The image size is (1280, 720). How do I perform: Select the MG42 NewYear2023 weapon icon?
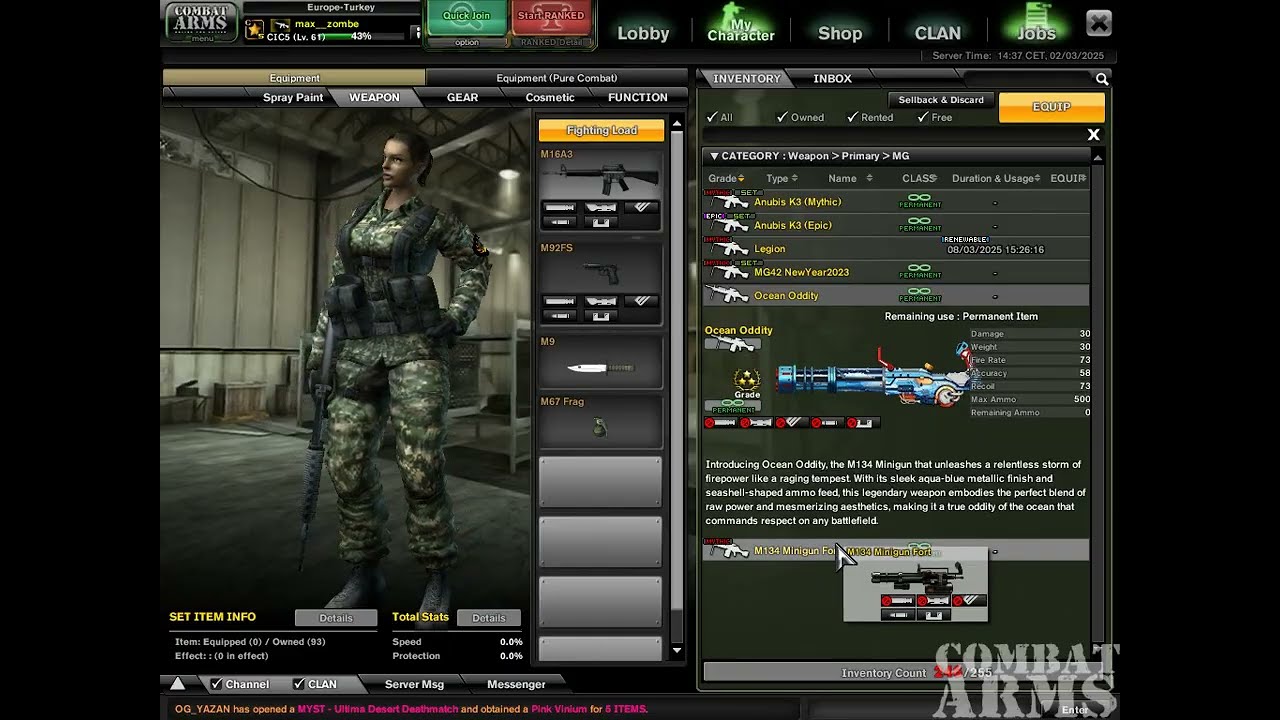[x=729, y=271]
